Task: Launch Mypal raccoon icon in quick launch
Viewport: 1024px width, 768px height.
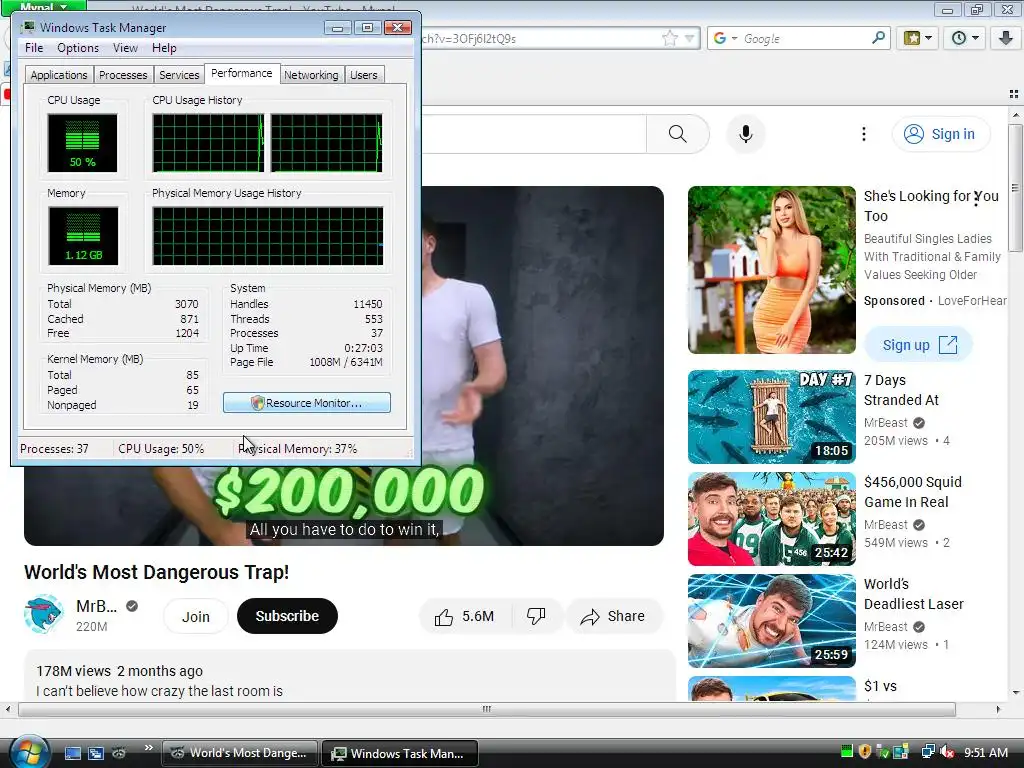Action: [x=119, y=753]
